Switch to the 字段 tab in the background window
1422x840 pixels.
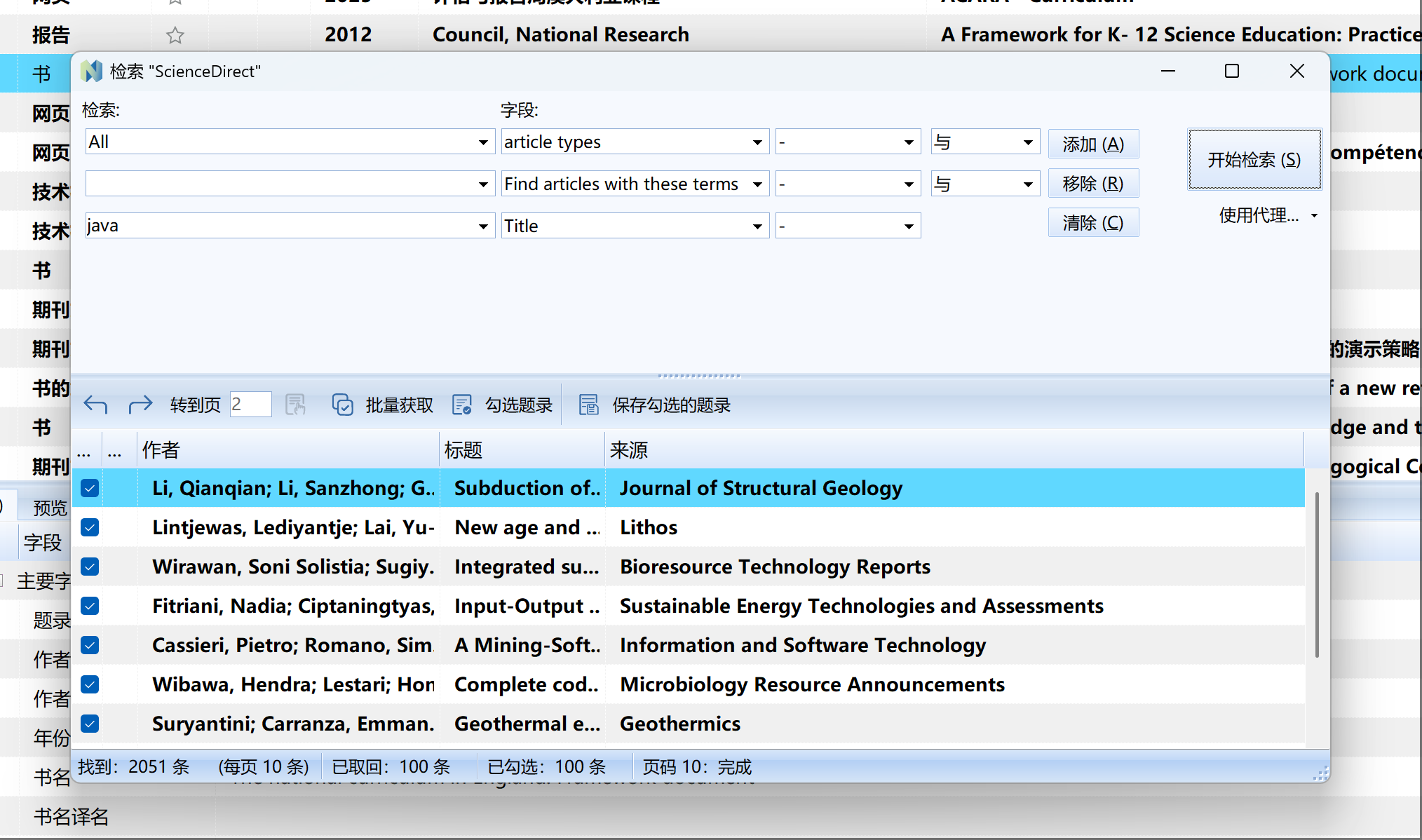pos(43,542)
